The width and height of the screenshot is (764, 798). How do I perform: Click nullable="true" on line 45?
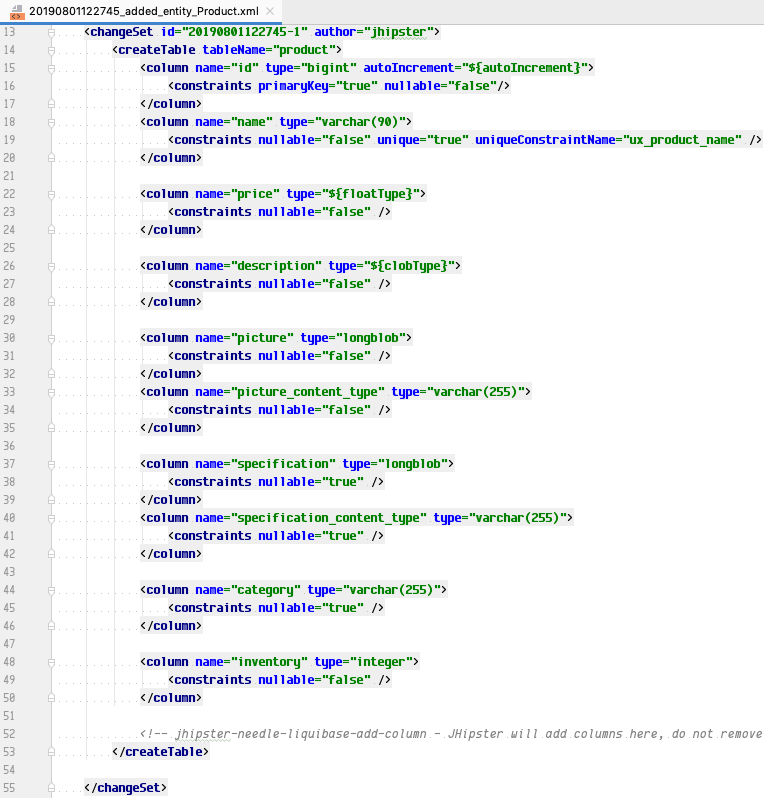click(310, 608)
